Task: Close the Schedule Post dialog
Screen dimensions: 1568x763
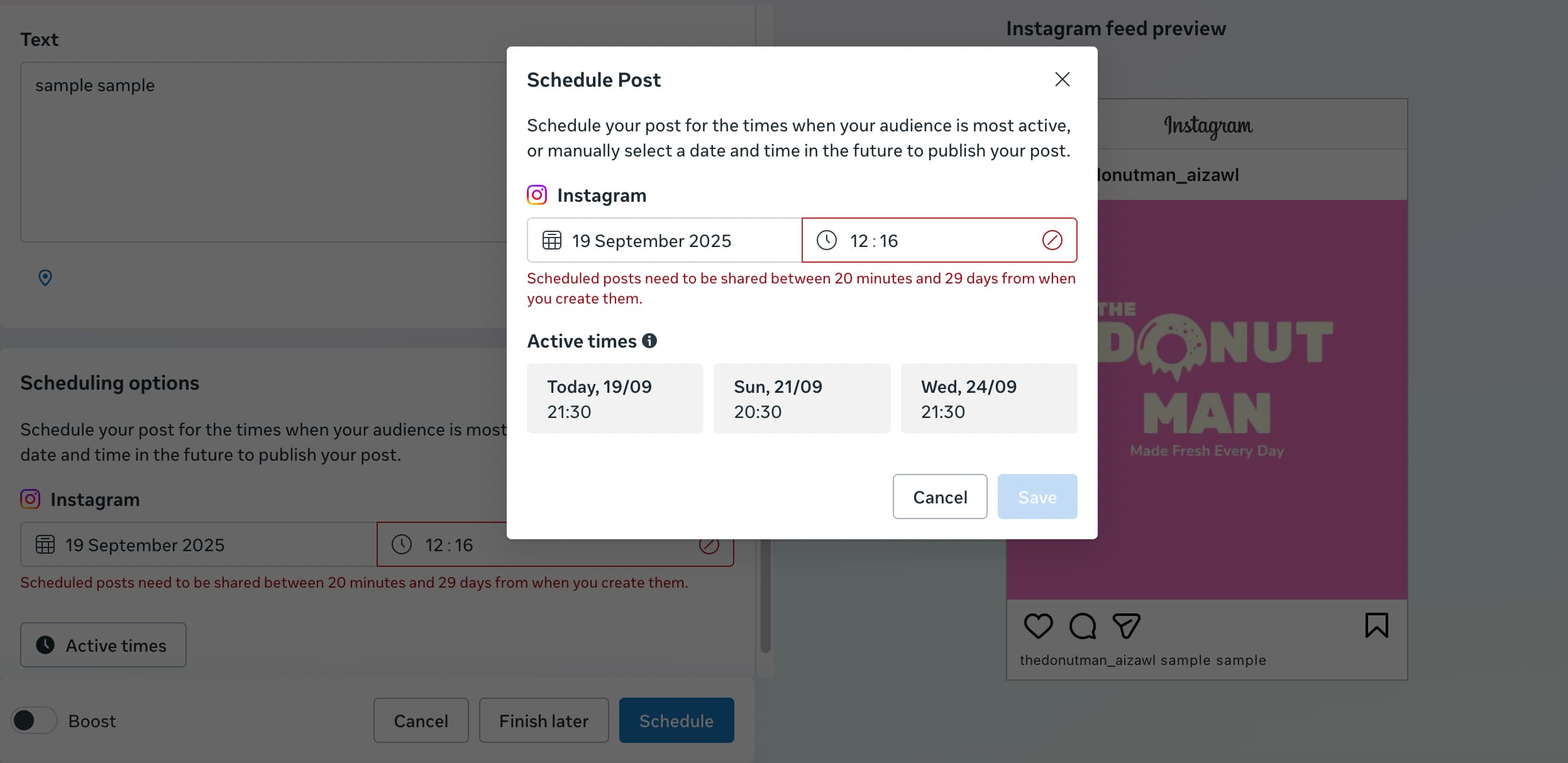Action: 1062,79
